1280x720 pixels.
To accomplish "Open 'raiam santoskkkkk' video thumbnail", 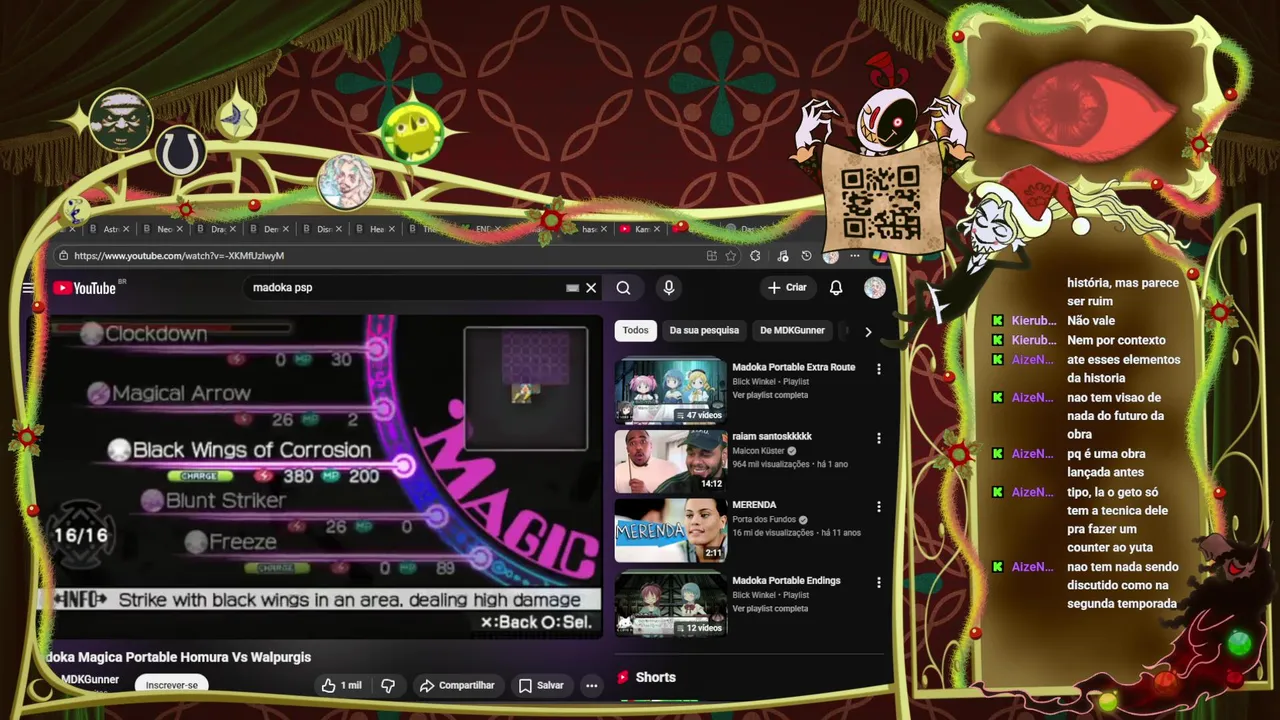I will pos(670,461).
